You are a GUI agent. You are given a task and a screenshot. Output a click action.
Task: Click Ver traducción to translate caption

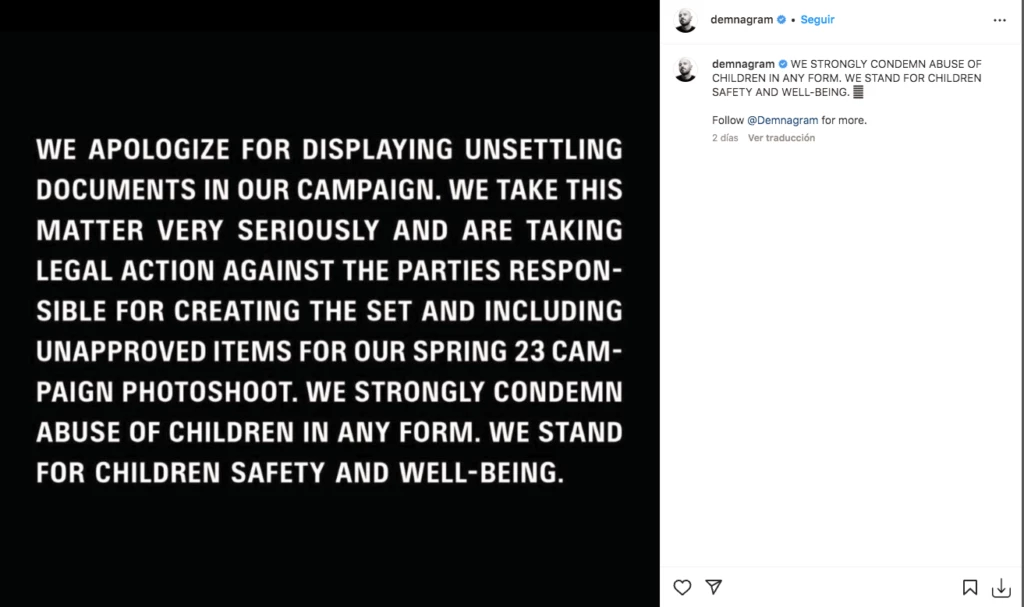(781, 138)
